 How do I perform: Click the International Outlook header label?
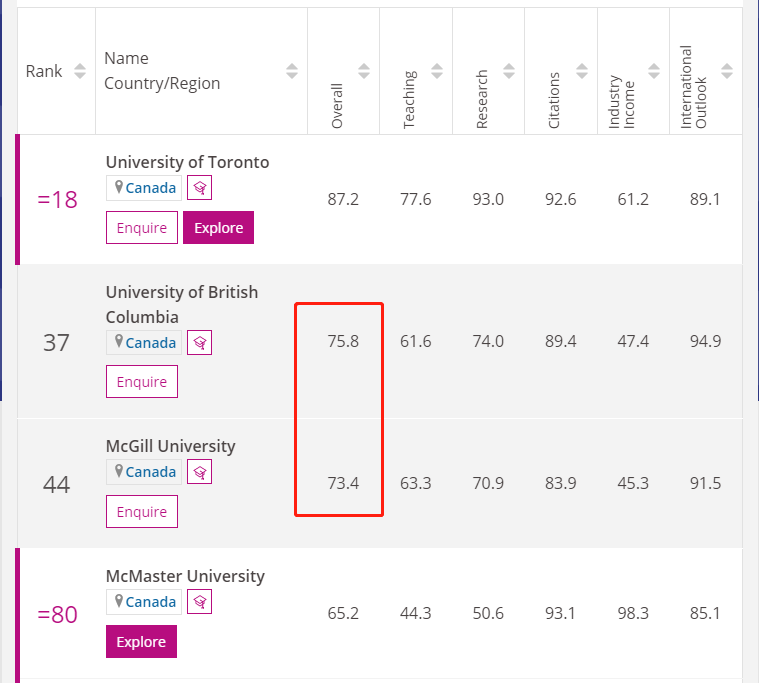coord(694,87)
